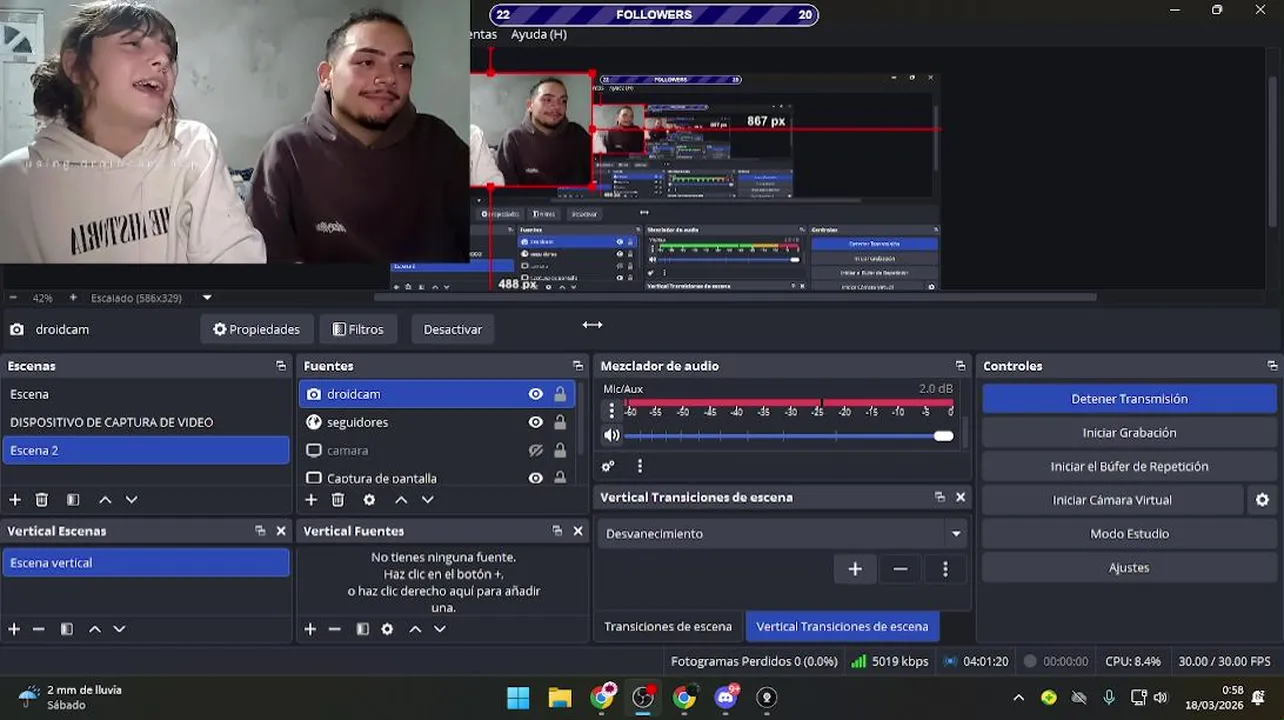
Task: Open filters icon in the Vertical Escenas toolbar
Action: (x=67, y=629)
